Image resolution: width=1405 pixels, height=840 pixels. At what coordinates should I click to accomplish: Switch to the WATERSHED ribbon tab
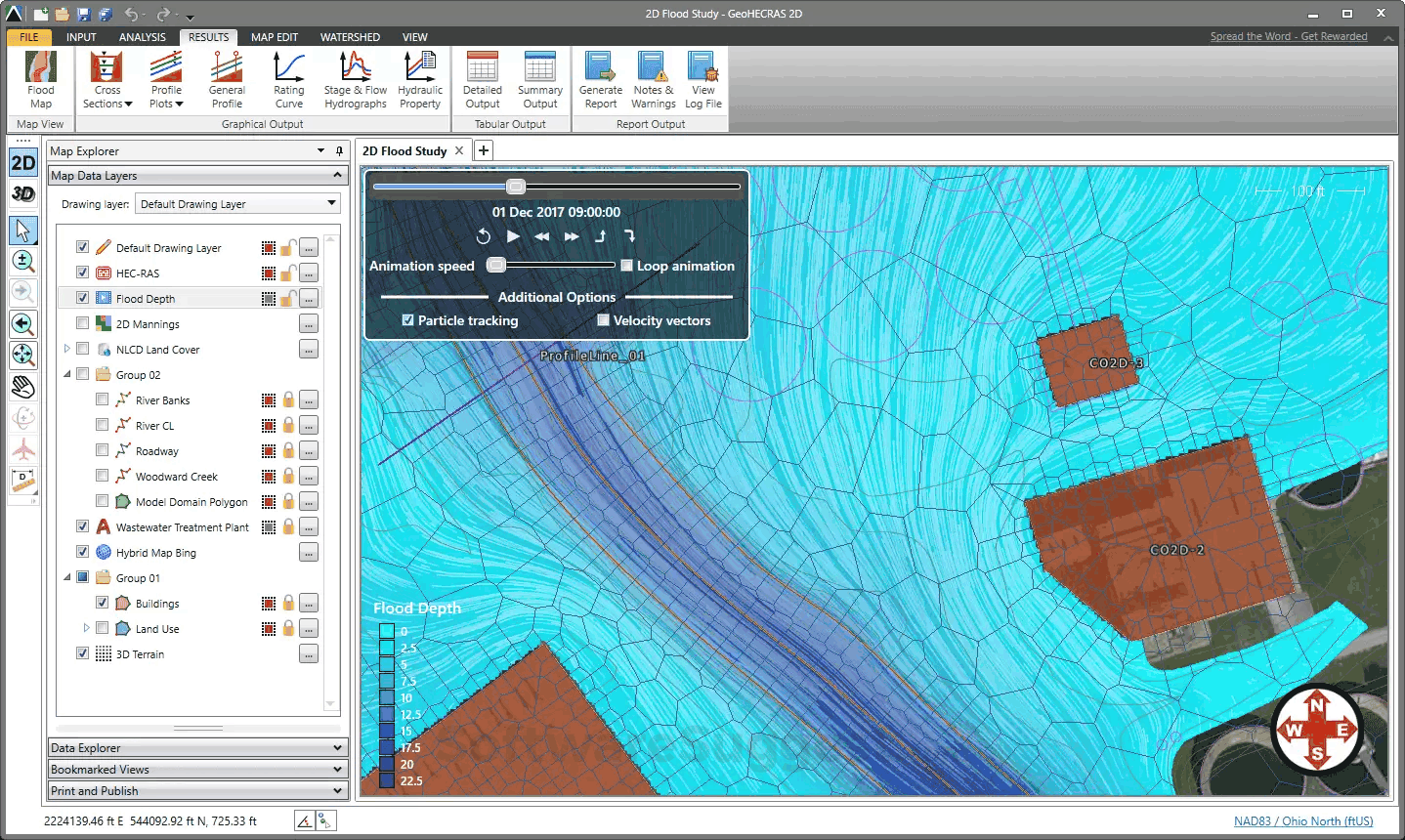(350, 37)
